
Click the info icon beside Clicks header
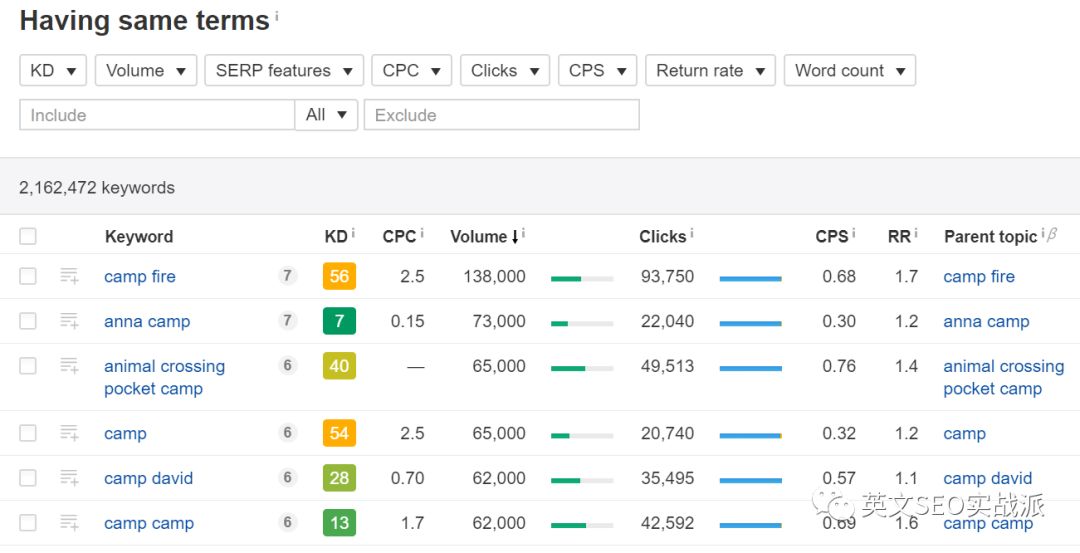coord(692,234)
